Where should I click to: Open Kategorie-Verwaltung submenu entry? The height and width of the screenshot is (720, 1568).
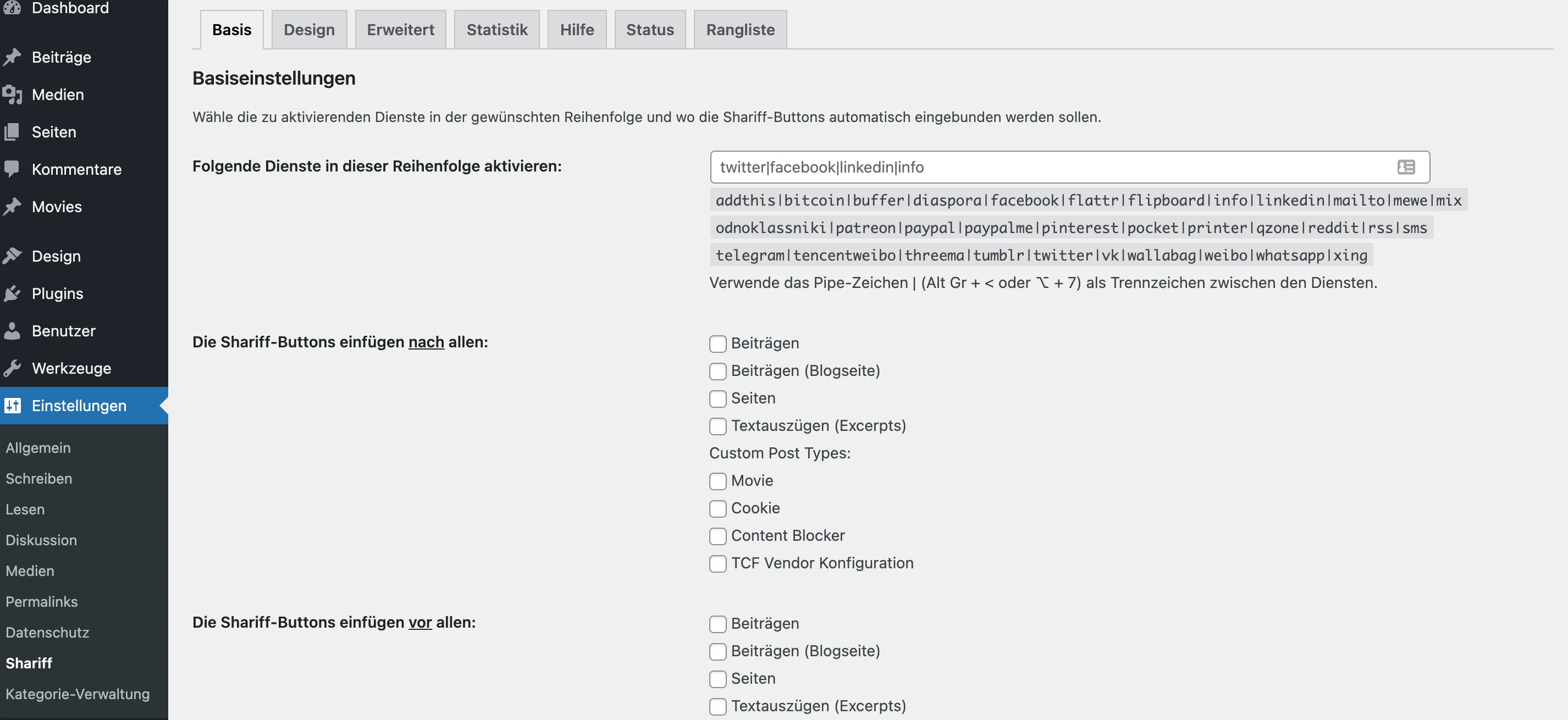pyautogui.click(x=78, y=694)
